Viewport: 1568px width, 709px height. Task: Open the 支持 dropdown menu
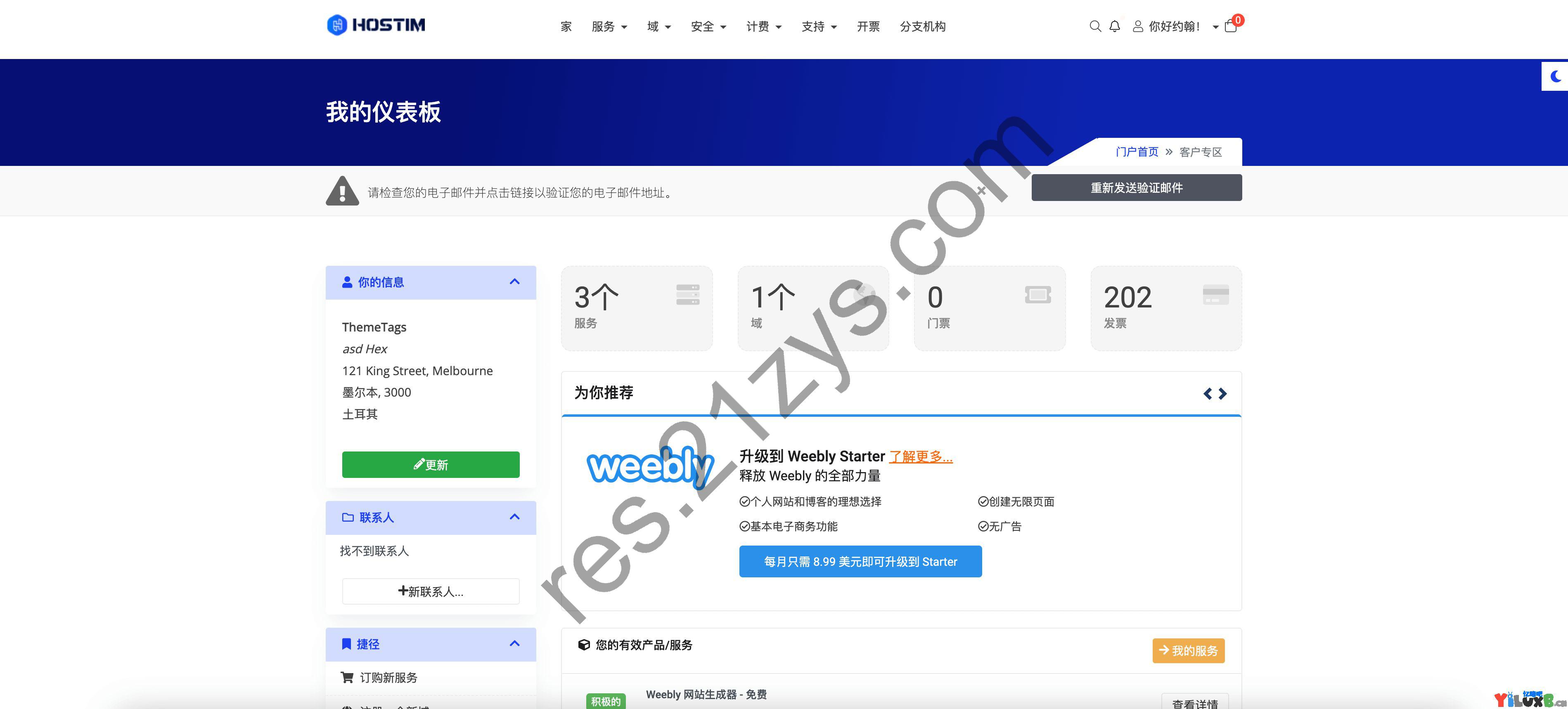pyautogui.click(x=820, y=26)
